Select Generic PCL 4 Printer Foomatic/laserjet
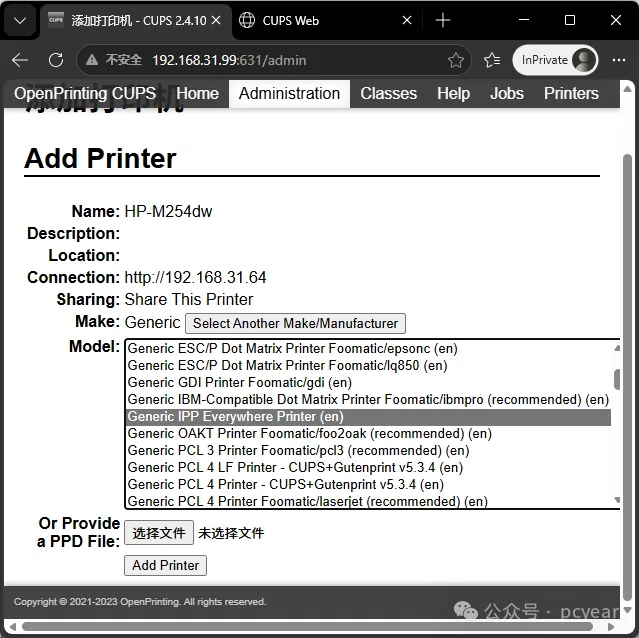Viewport: 639px width, 638px height. coord(368,502)
